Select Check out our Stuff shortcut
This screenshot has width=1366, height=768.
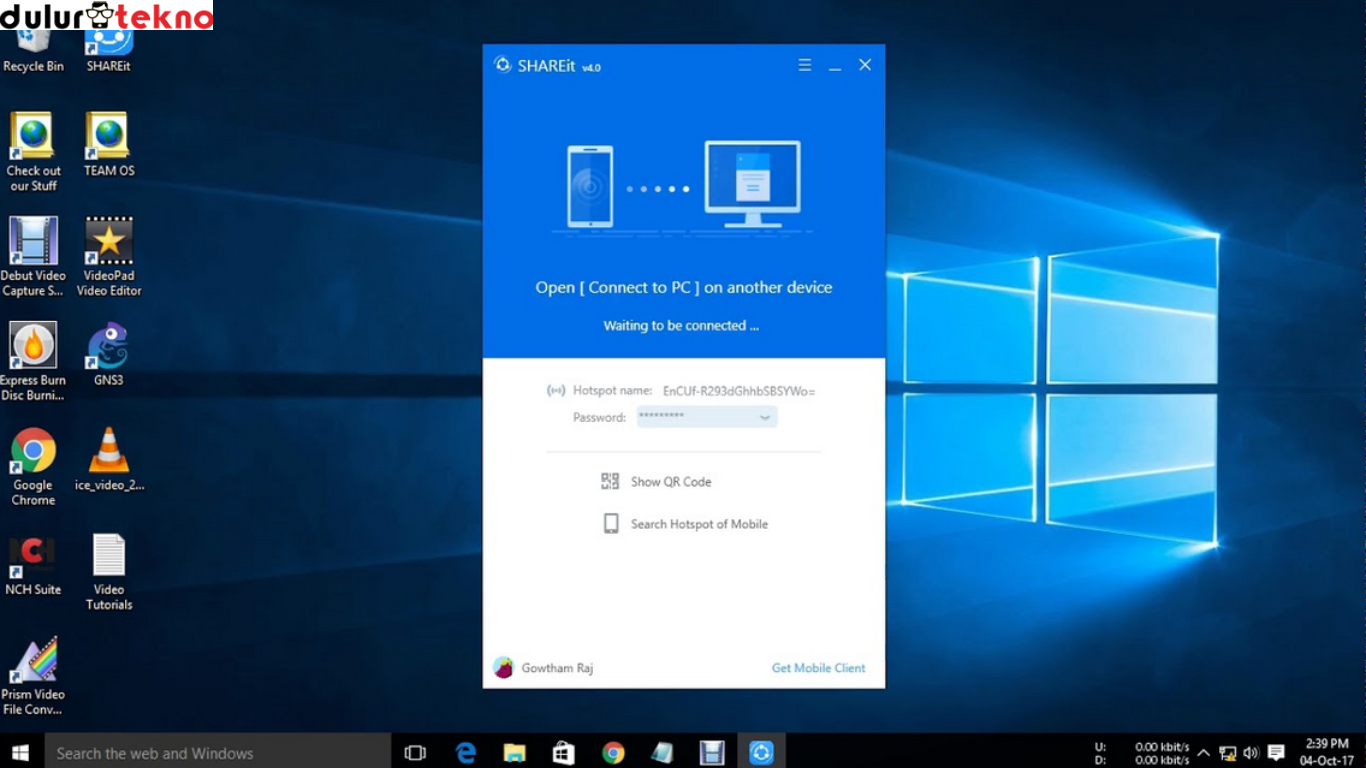pos(33,152)
